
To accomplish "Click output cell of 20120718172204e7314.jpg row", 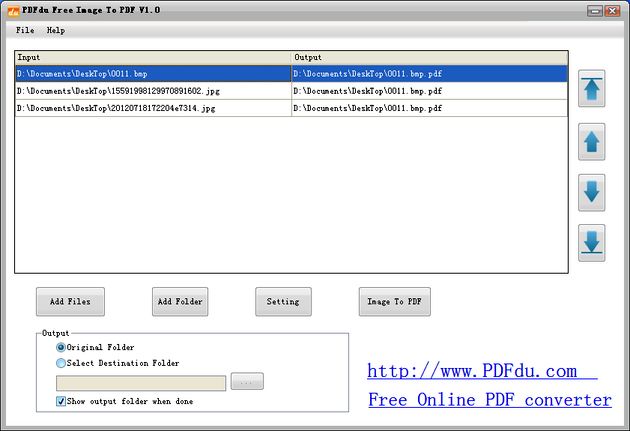I will (430, 108).
